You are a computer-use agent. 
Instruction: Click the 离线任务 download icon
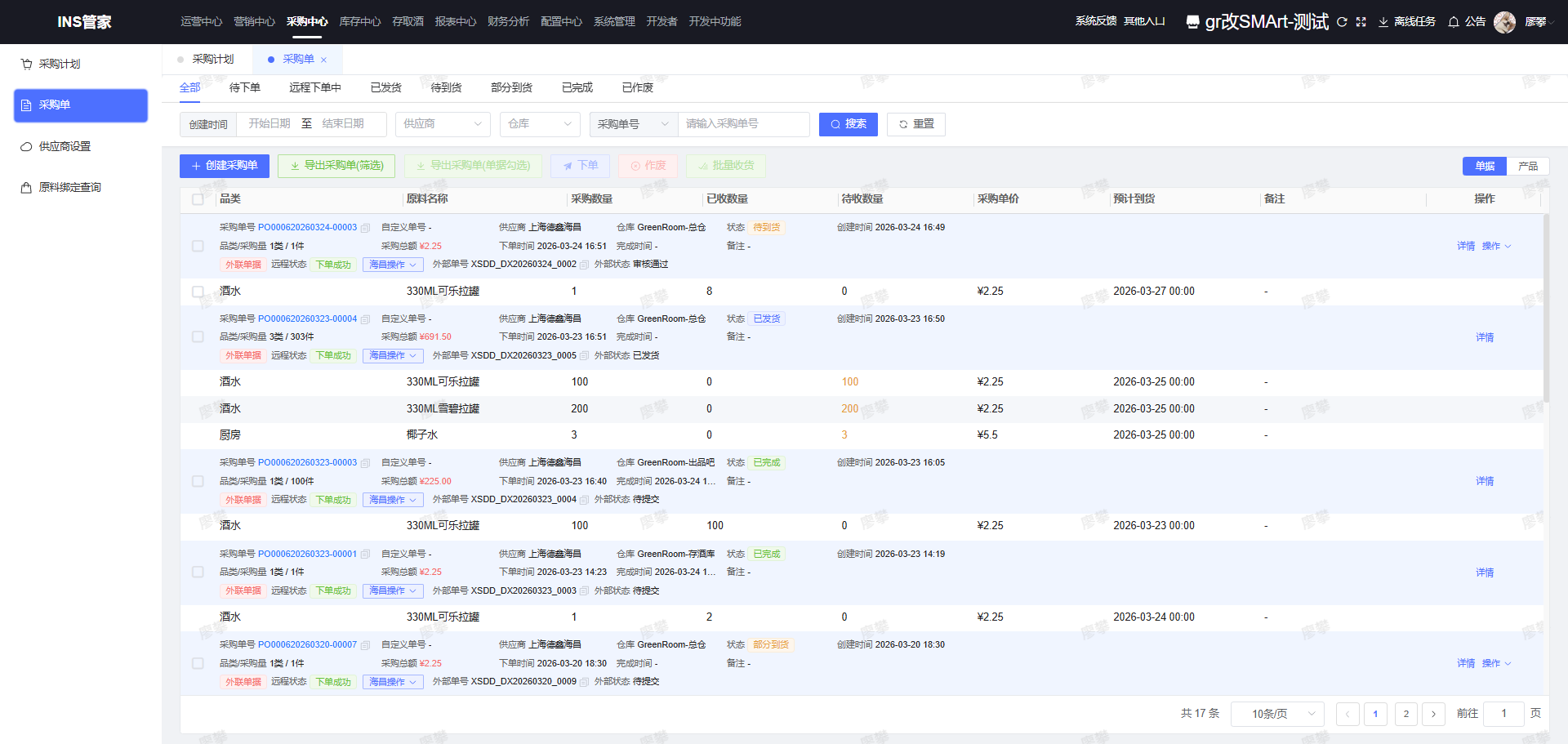click(1383, 22)
